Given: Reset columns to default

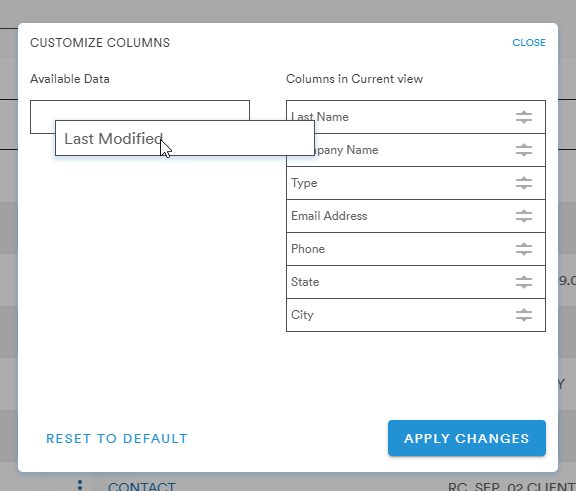Looking at the screenshot, I should pyautogui.click(x=117, y=438).
